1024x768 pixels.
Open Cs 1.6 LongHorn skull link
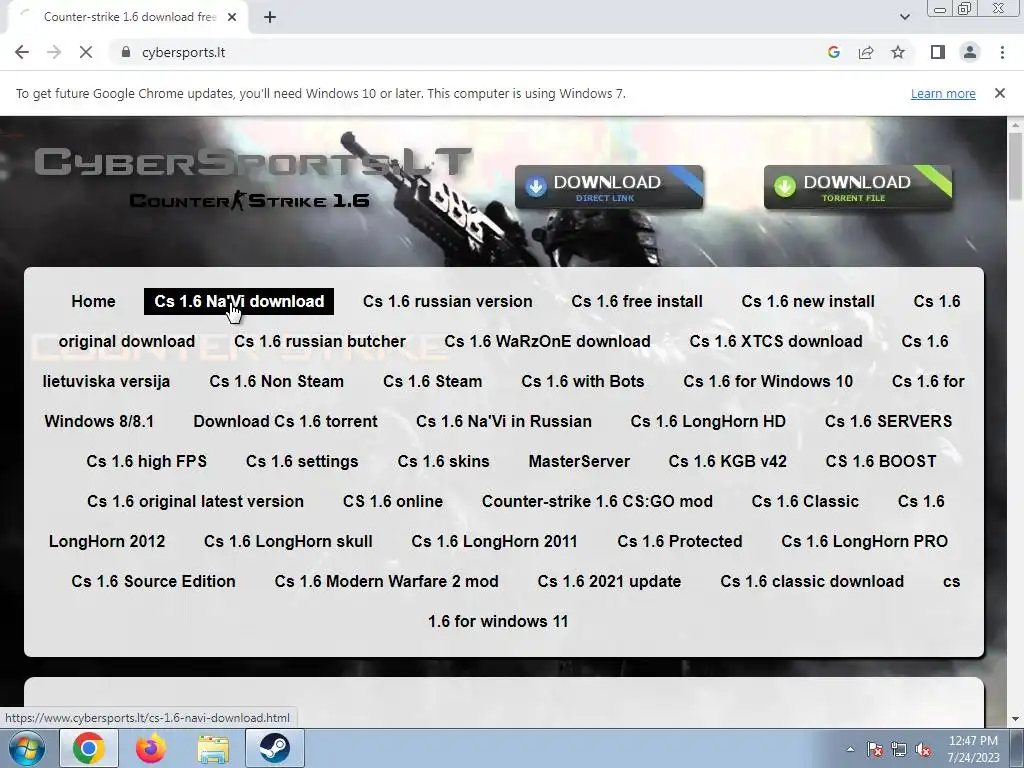pyautogui.click(x=288, y=541)
